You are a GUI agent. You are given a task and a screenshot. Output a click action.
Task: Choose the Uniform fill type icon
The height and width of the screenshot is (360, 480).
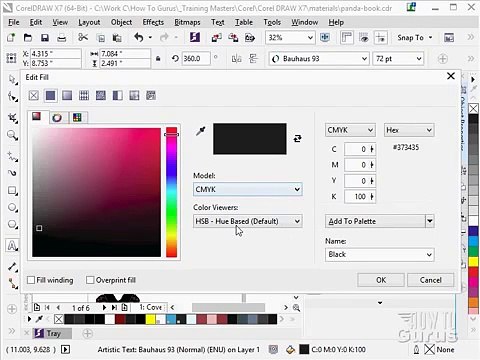pos(50,96)
